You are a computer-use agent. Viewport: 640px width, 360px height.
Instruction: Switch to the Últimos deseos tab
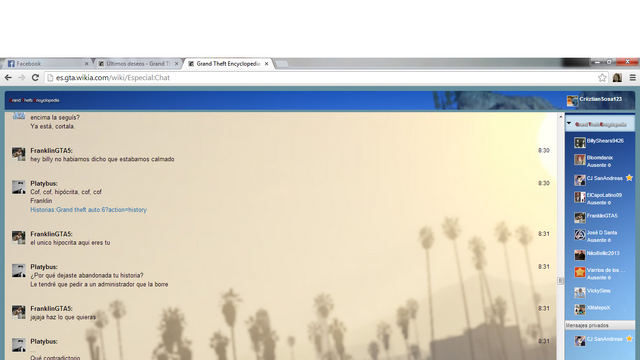click(138, 64)
